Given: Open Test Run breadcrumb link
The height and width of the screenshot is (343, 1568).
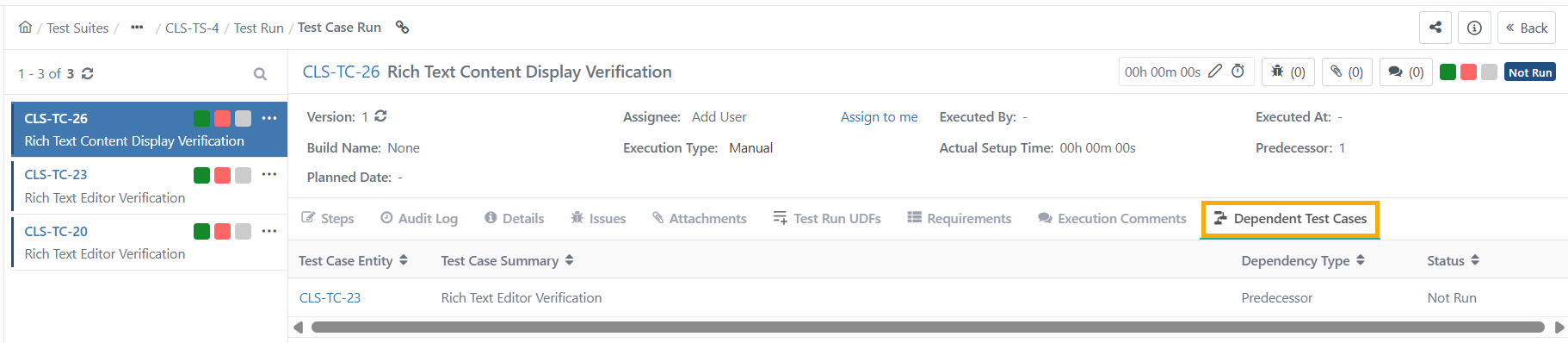Looking at the screenshot, I should coord(259,28).
